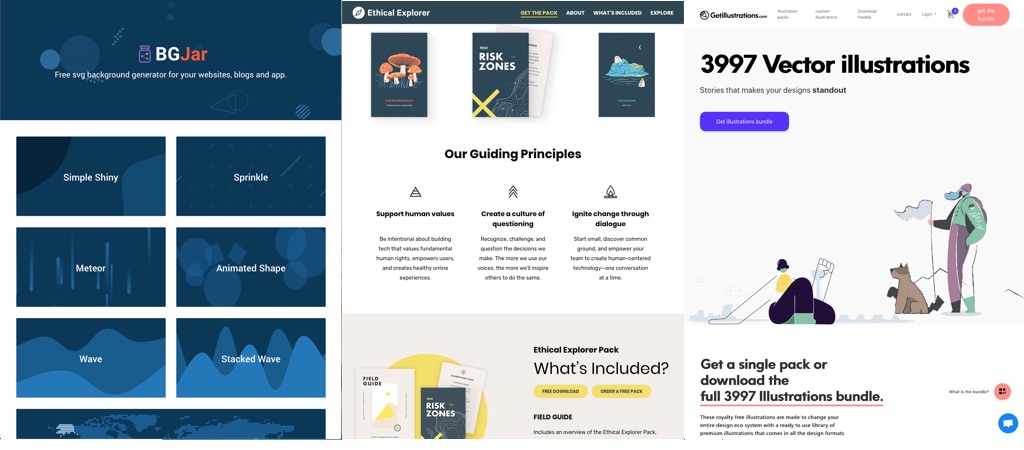Expand the Login dropdown

[x=929, y=14]
